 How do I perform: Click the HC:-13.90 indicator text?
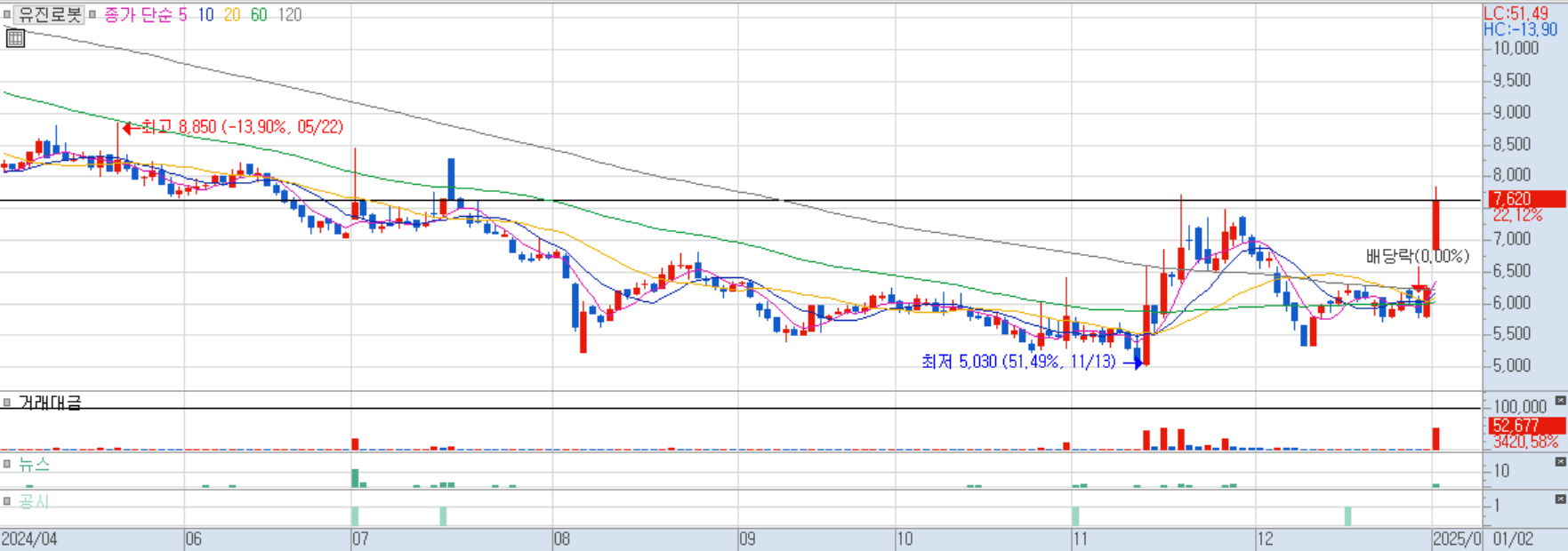[1520, 29]
